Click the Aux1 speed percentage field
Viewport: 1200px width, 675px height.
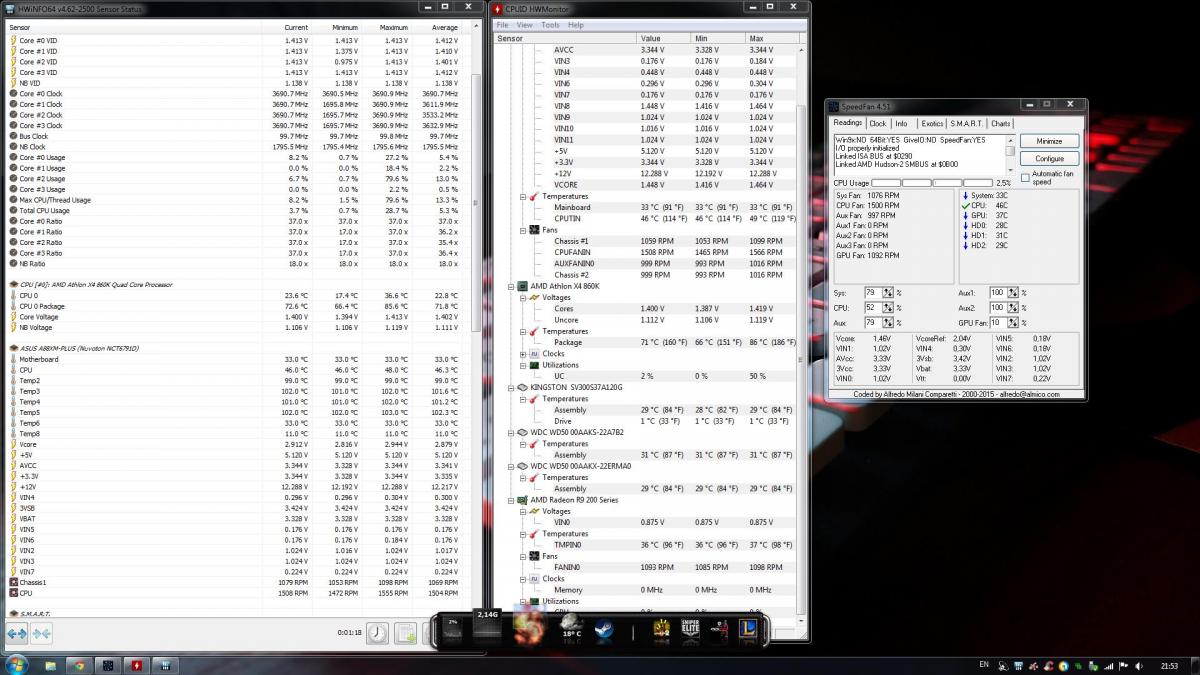998,293
